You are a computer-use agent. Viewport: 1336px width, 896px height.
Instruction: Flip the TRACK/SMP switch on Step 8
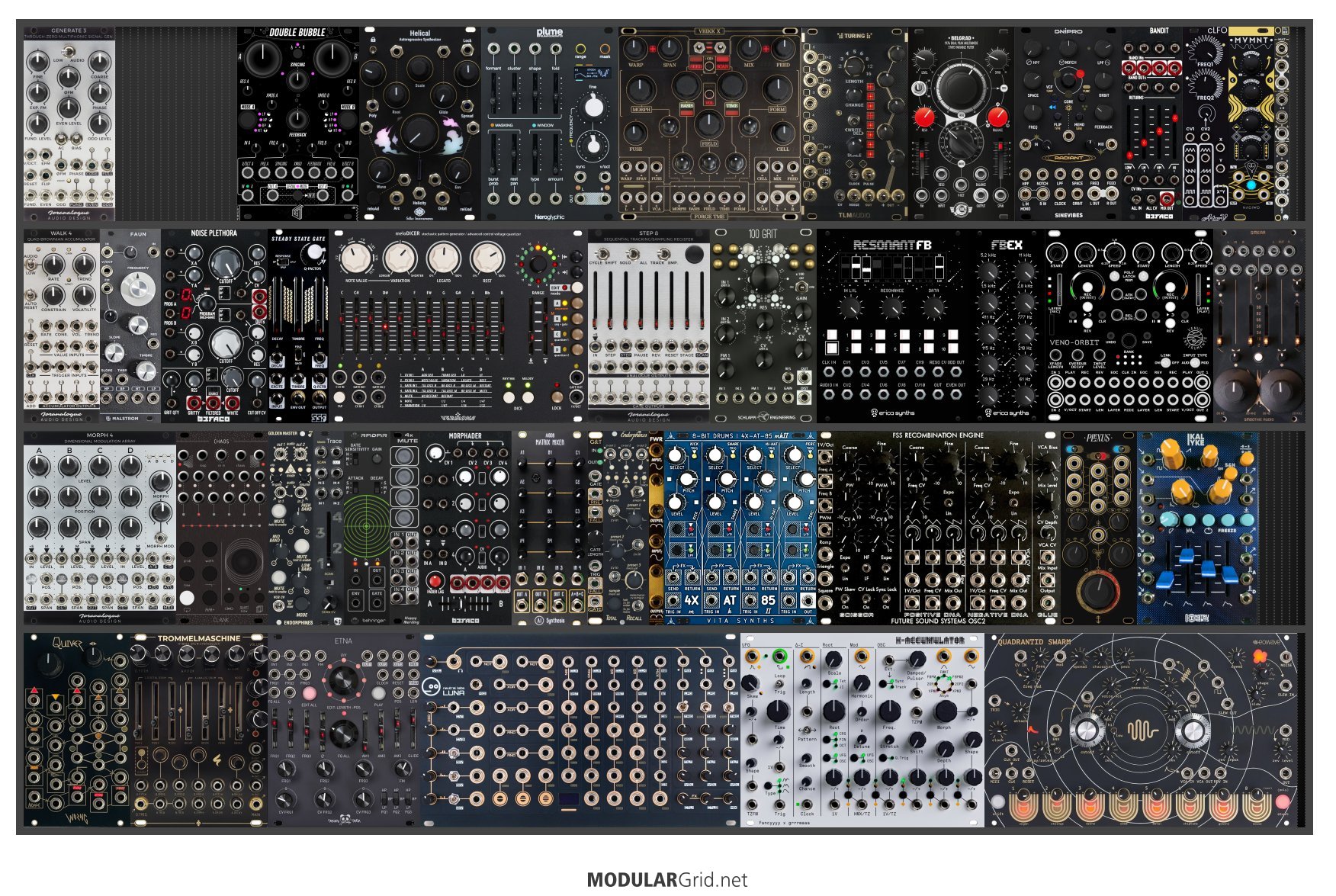665,254
